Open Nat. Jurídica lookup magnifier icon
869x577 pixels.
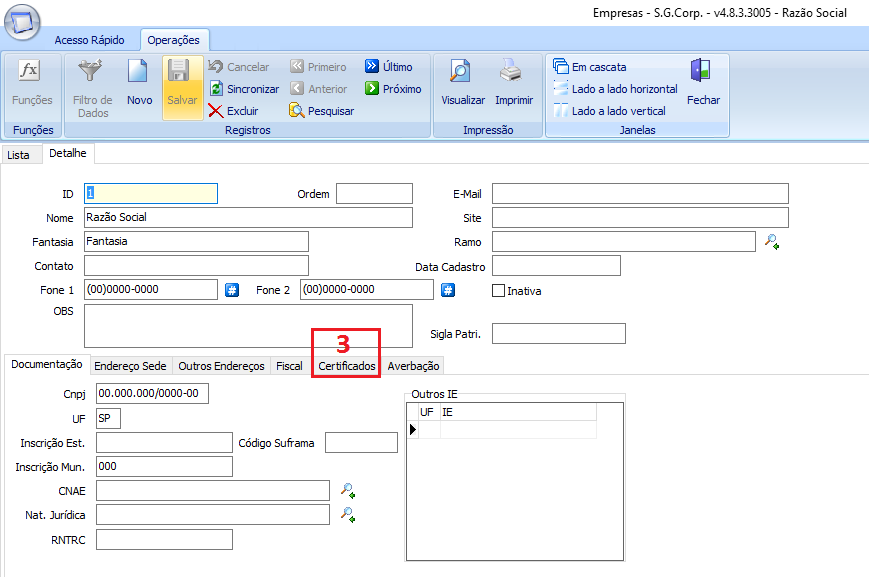pyautogui.click(x=347, y=514)
